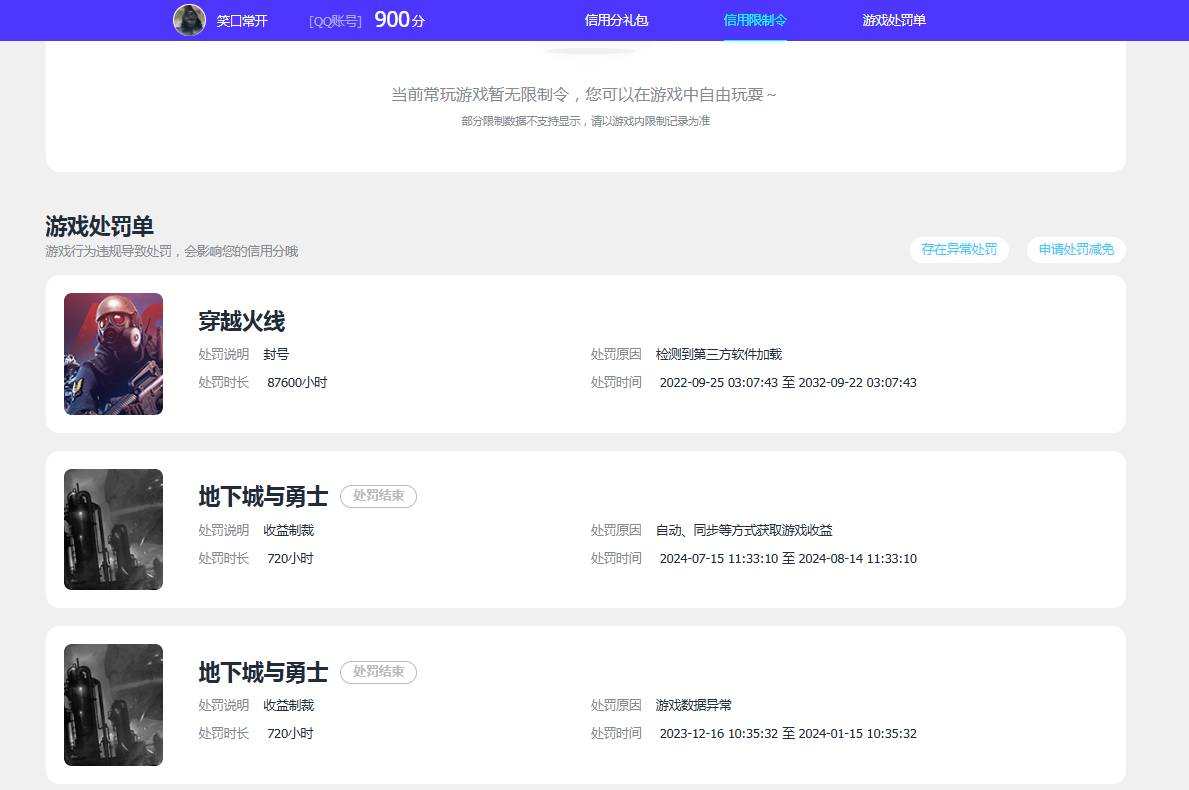
Task: Click the 穿越火线 game title
Action: tap(242, 321)
